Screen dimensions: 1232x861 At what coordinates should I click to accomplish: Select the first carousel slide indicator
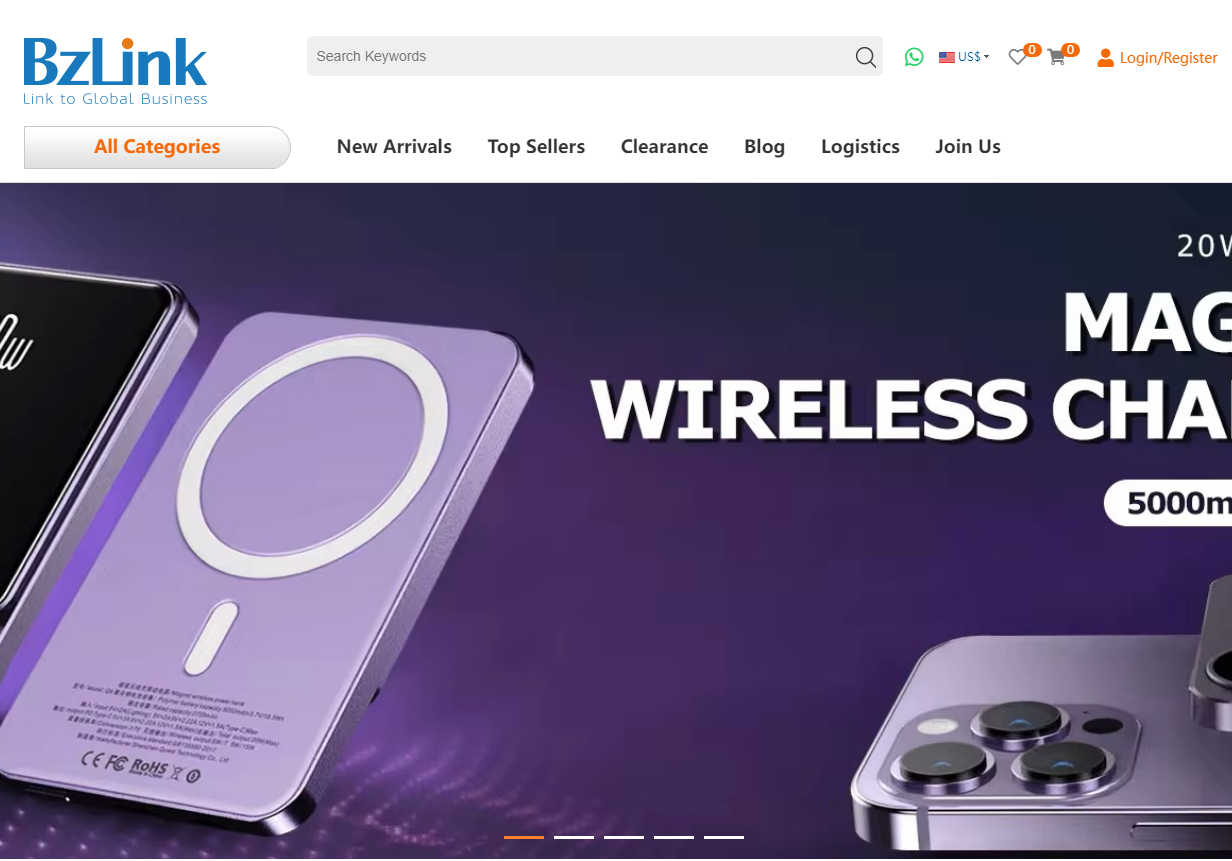[x=524, y=837]
